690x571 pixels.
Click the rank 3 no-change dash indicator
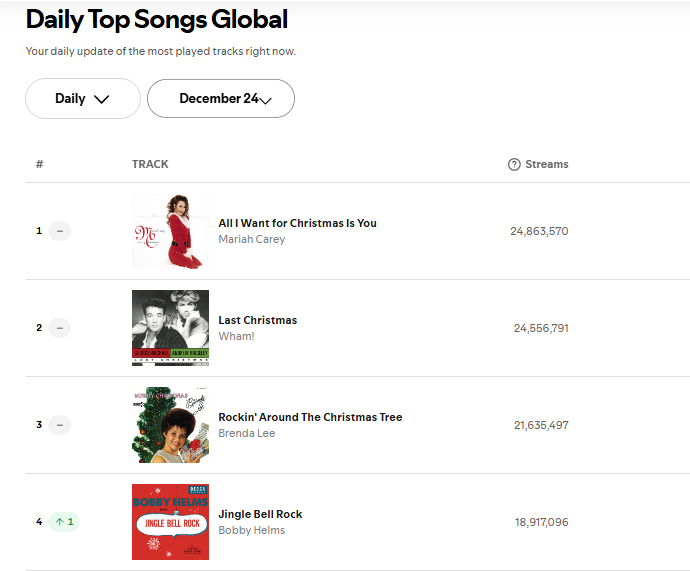[59, 425]
